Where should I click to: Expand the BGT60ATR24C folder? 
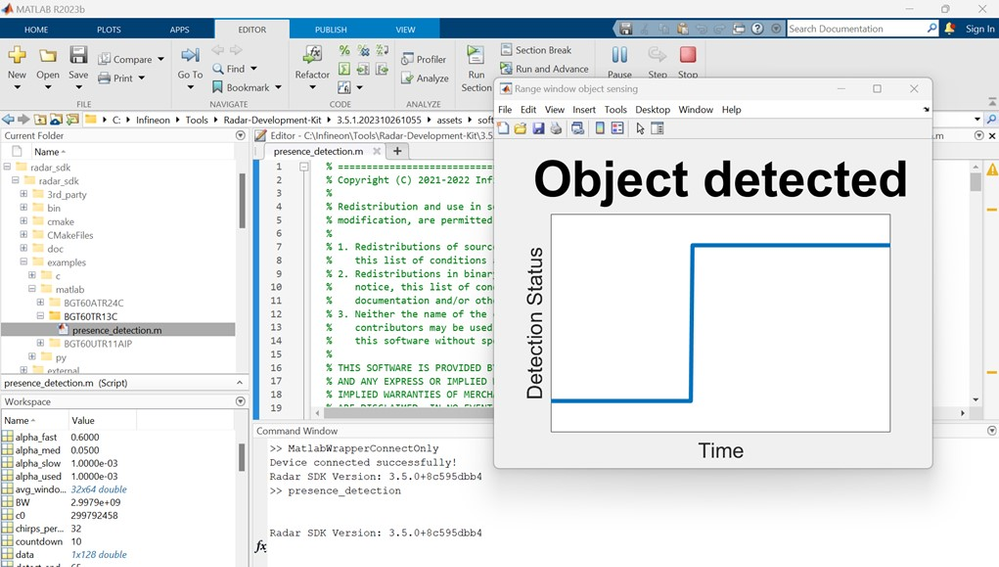click(40, 303)
